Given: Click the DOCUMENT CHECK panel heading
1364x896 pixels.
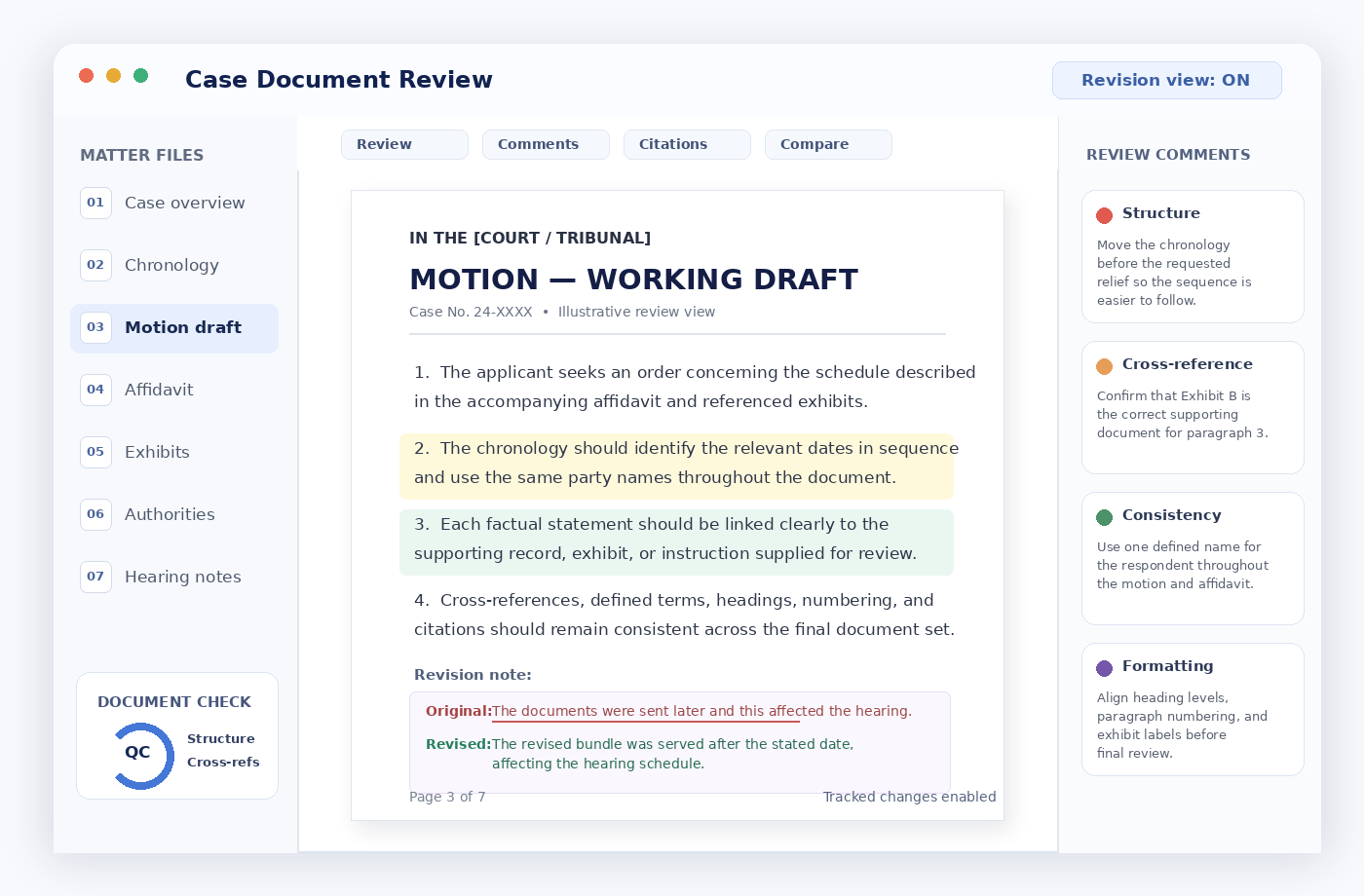Looking at the screenshot, I should pyautogui.click(x=174, y=702).
